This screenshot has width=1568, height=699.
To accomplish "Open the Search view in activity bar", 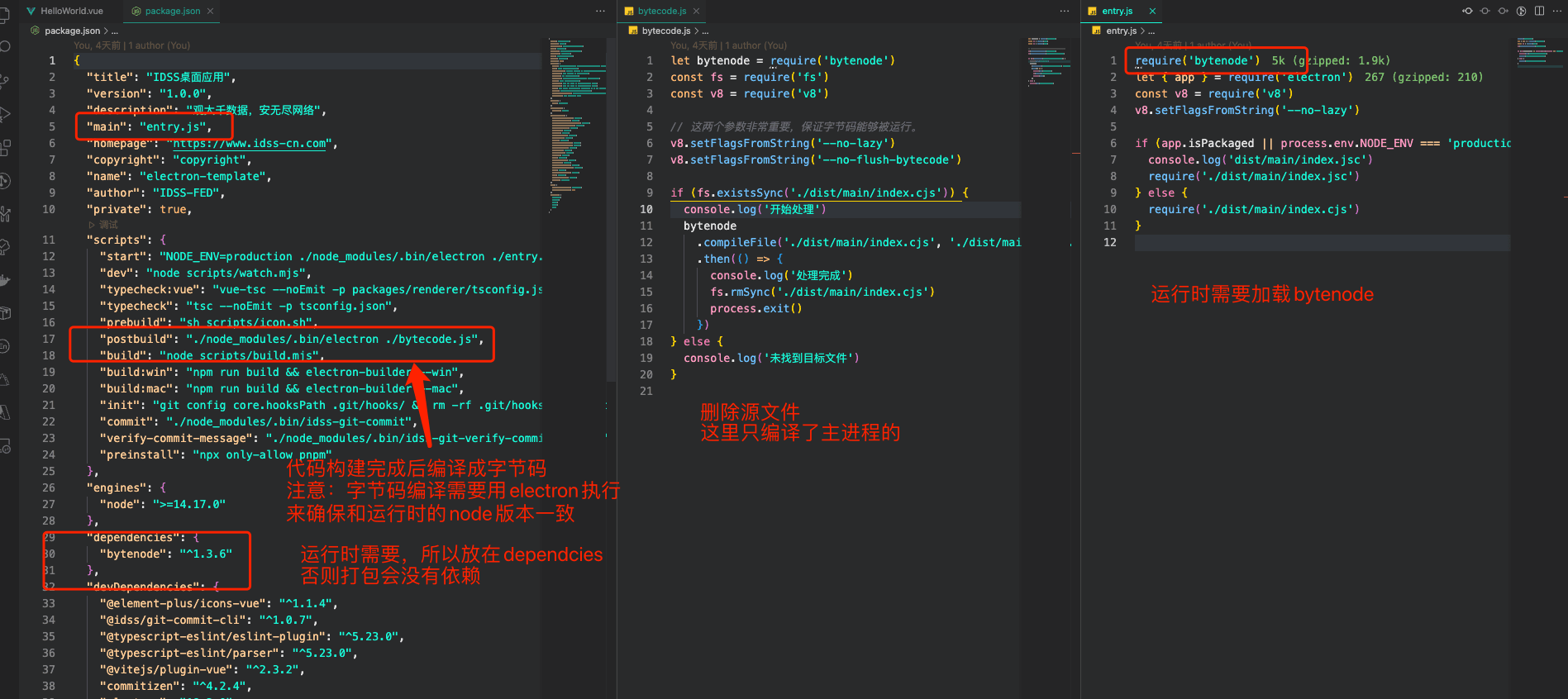I will (4, 46).
